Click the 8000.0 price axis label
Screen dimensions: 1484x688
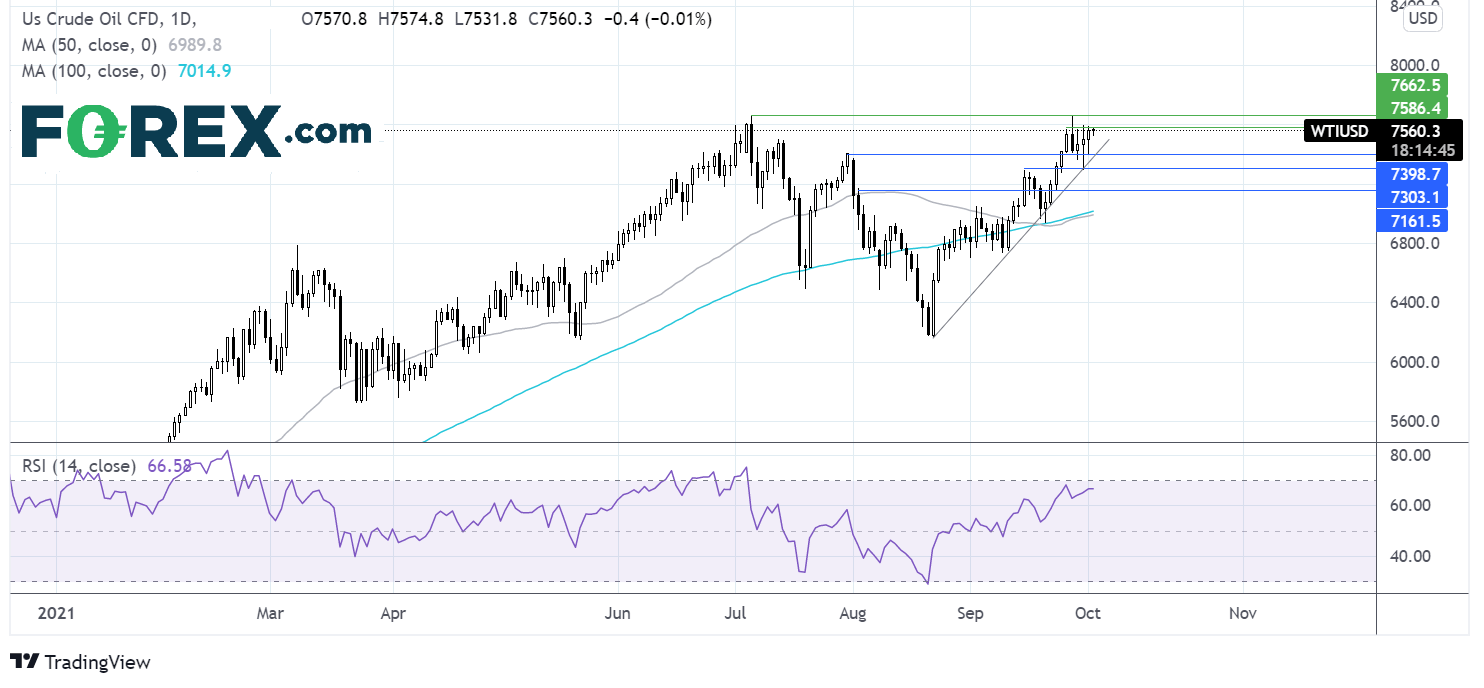coord(1412,65)
